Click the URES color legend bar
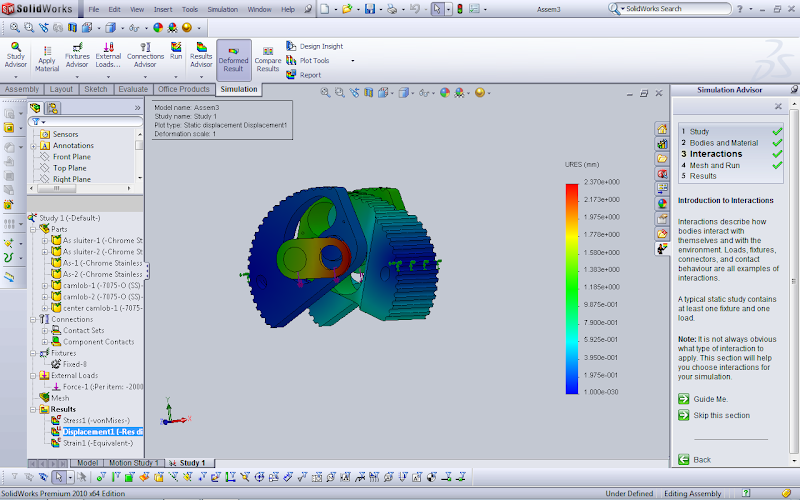800x500 pixels. (571, 290)
